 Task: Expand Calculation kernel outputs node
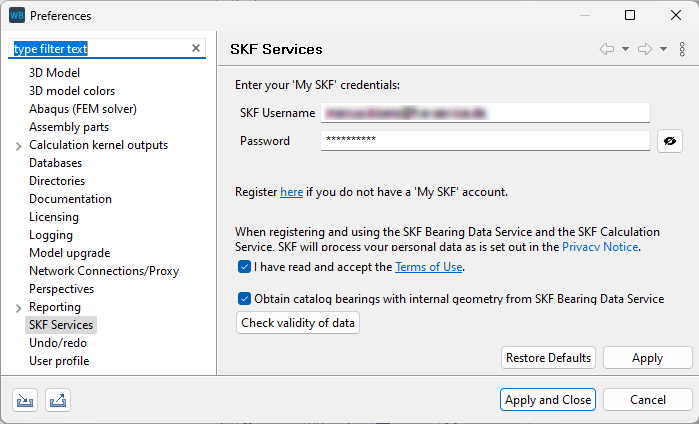[x=18, y=146]
